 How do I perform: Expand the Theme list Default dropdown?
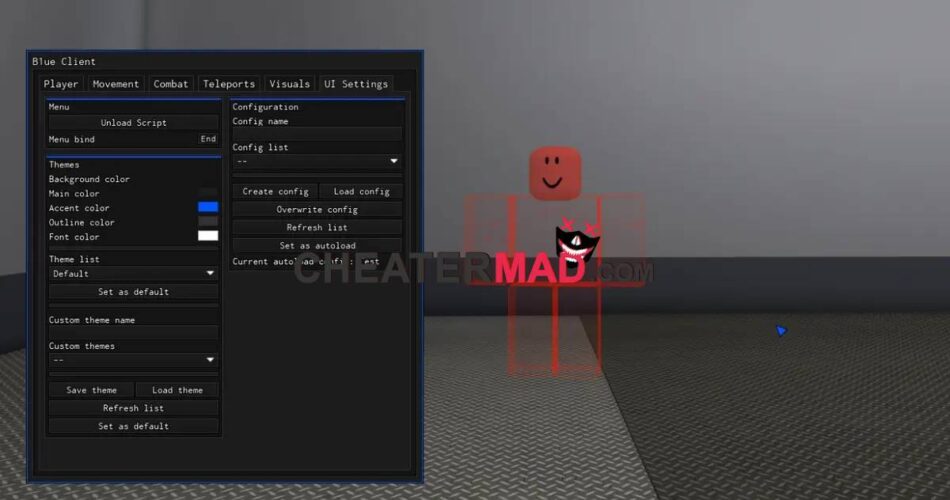(x=133, y=273)
